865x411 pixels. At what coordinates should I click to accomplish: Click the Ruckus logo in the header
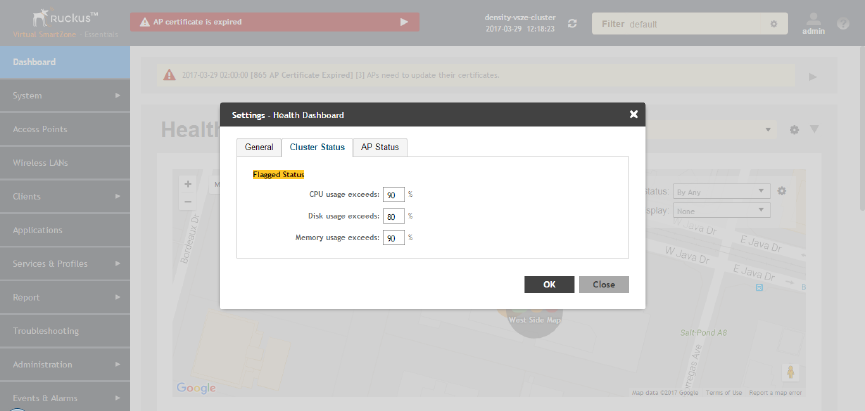click(65, 19)
